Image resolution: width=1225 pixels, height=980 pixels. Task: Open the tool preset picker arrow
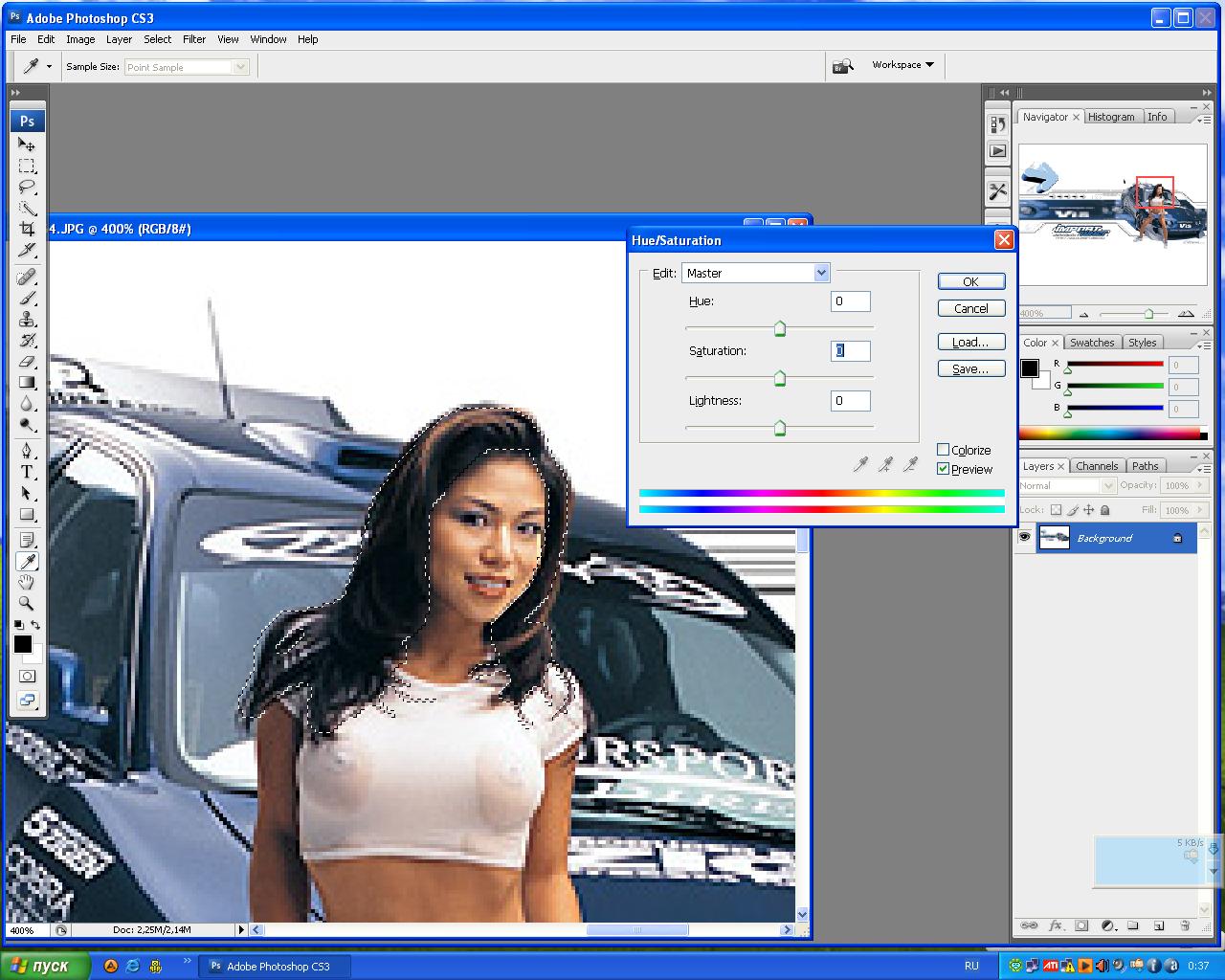[x=49, y=67]
